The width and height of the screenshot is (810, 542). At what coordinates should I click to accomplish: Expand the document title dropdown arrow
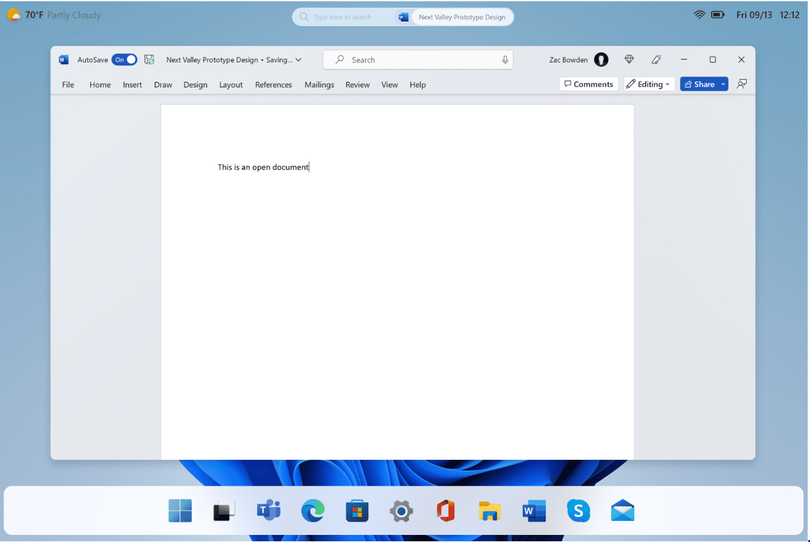298,60
